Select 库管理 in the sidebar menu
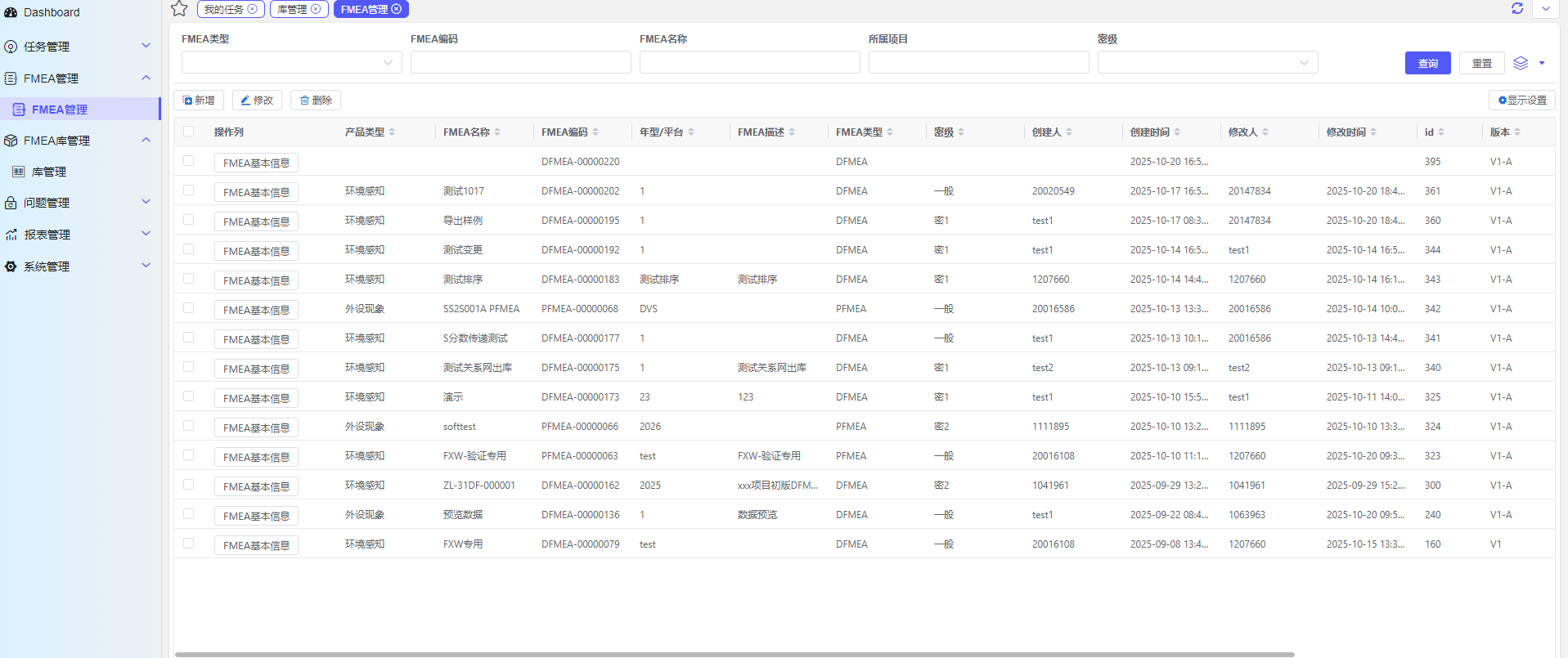This screenshot has width=1568, height=658. click(49, 172)
